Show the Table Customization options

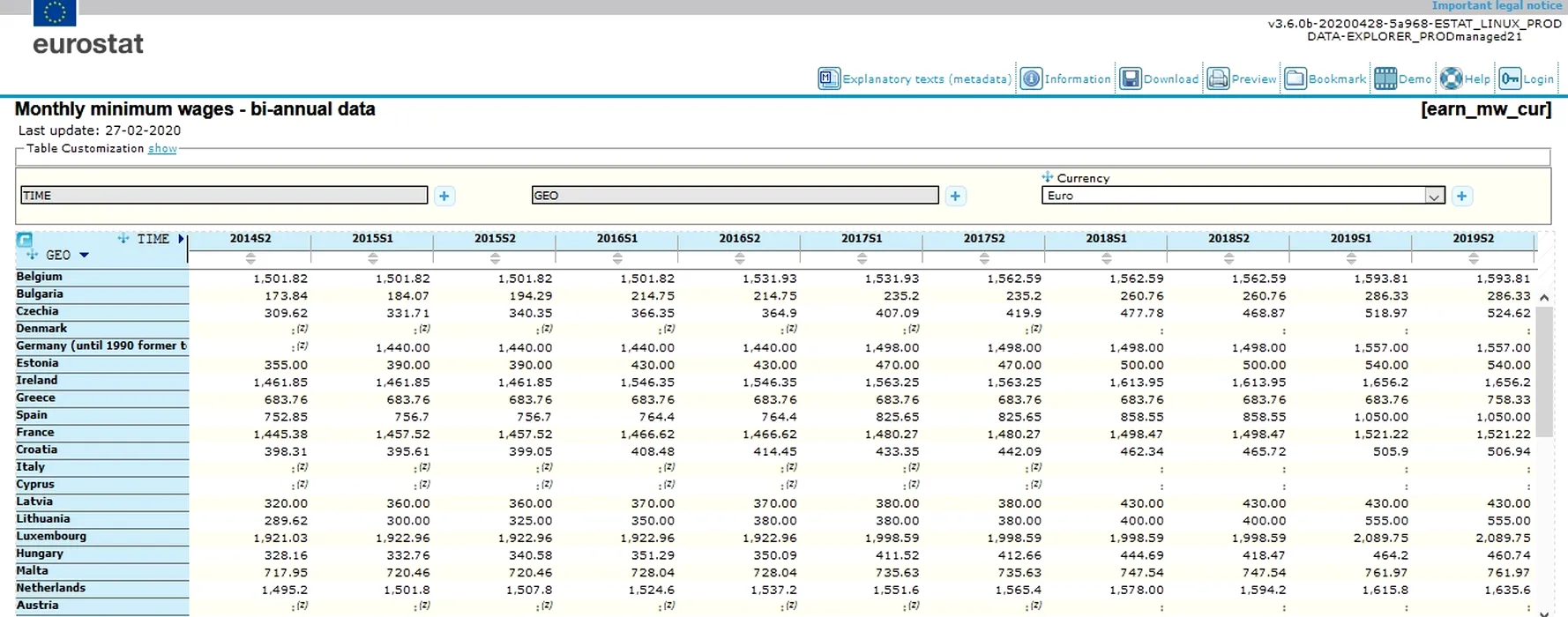[x=162, y=149]
